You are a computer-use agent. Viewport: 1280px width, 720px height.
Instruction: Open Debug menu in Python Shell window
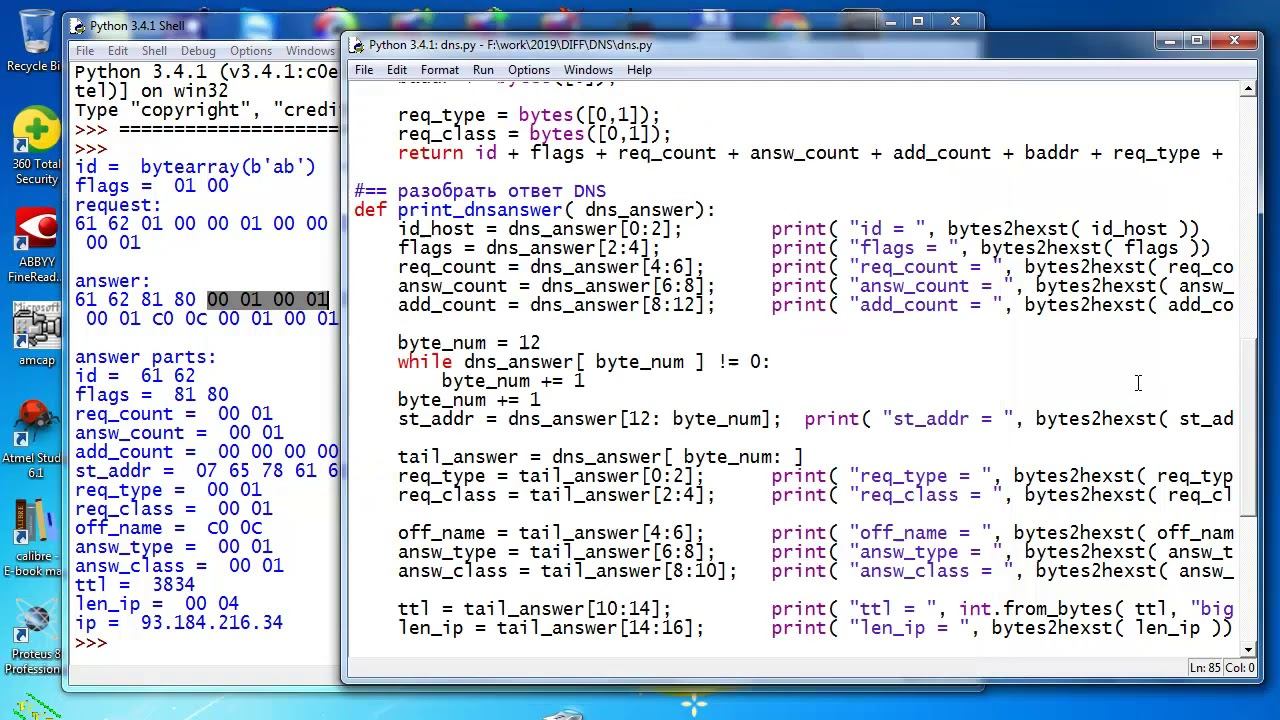[198, 51]
